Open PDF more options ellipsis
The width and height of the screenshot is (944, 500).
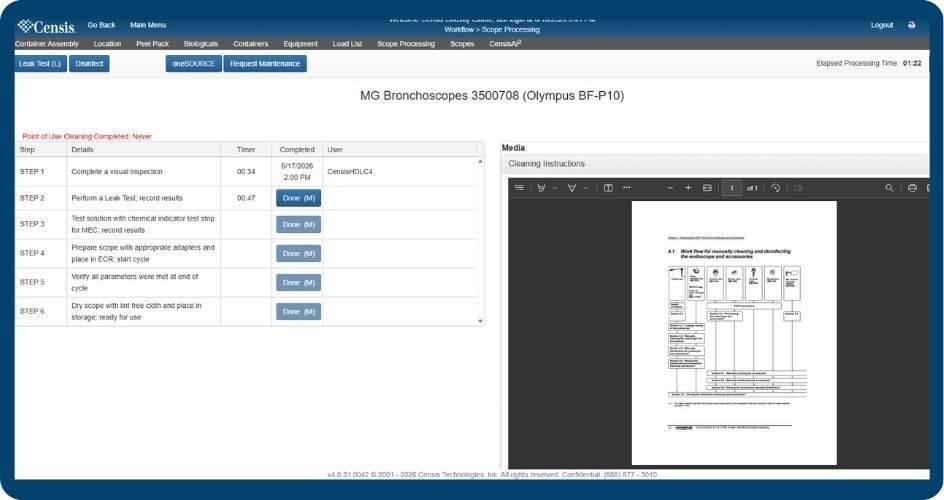(x=627, y=188)
